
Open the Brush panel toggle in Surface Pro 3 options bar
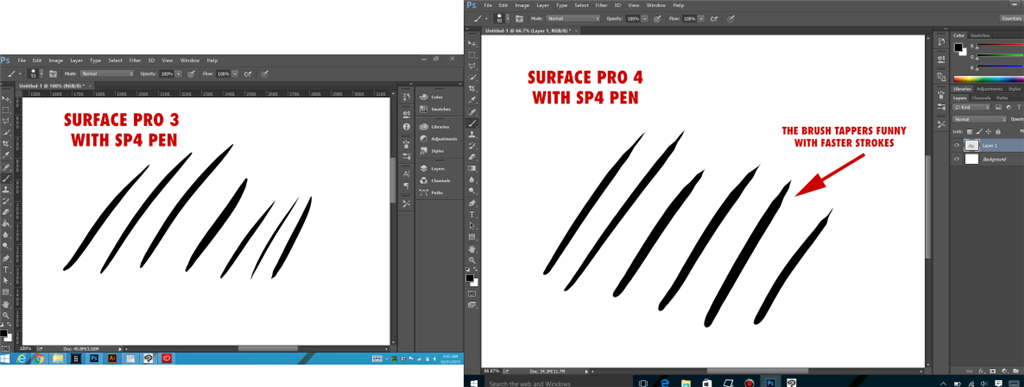(x=53, y=74)
